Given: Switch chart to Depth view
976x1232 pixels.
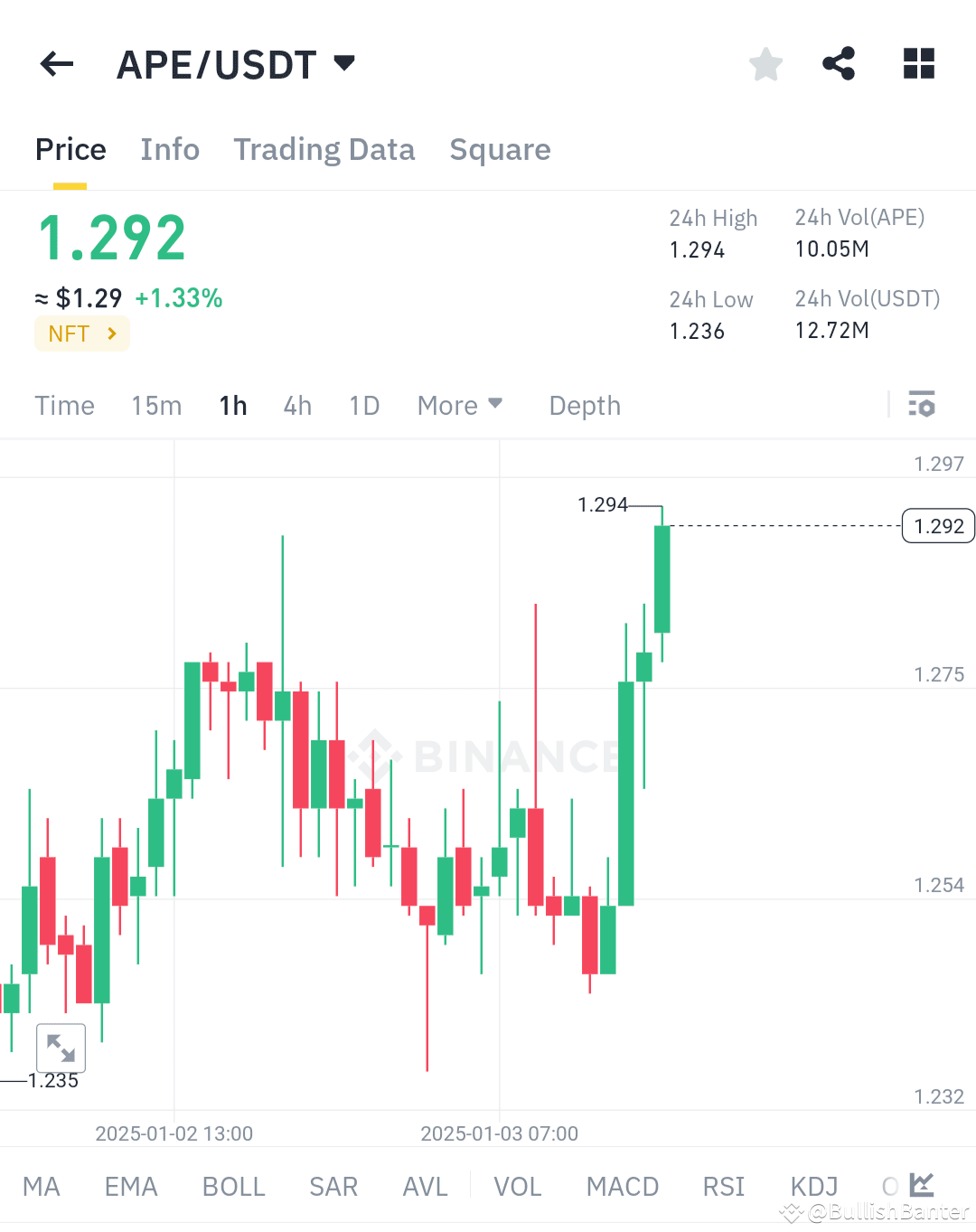Looking at the screenshot, I should [584, 405].
